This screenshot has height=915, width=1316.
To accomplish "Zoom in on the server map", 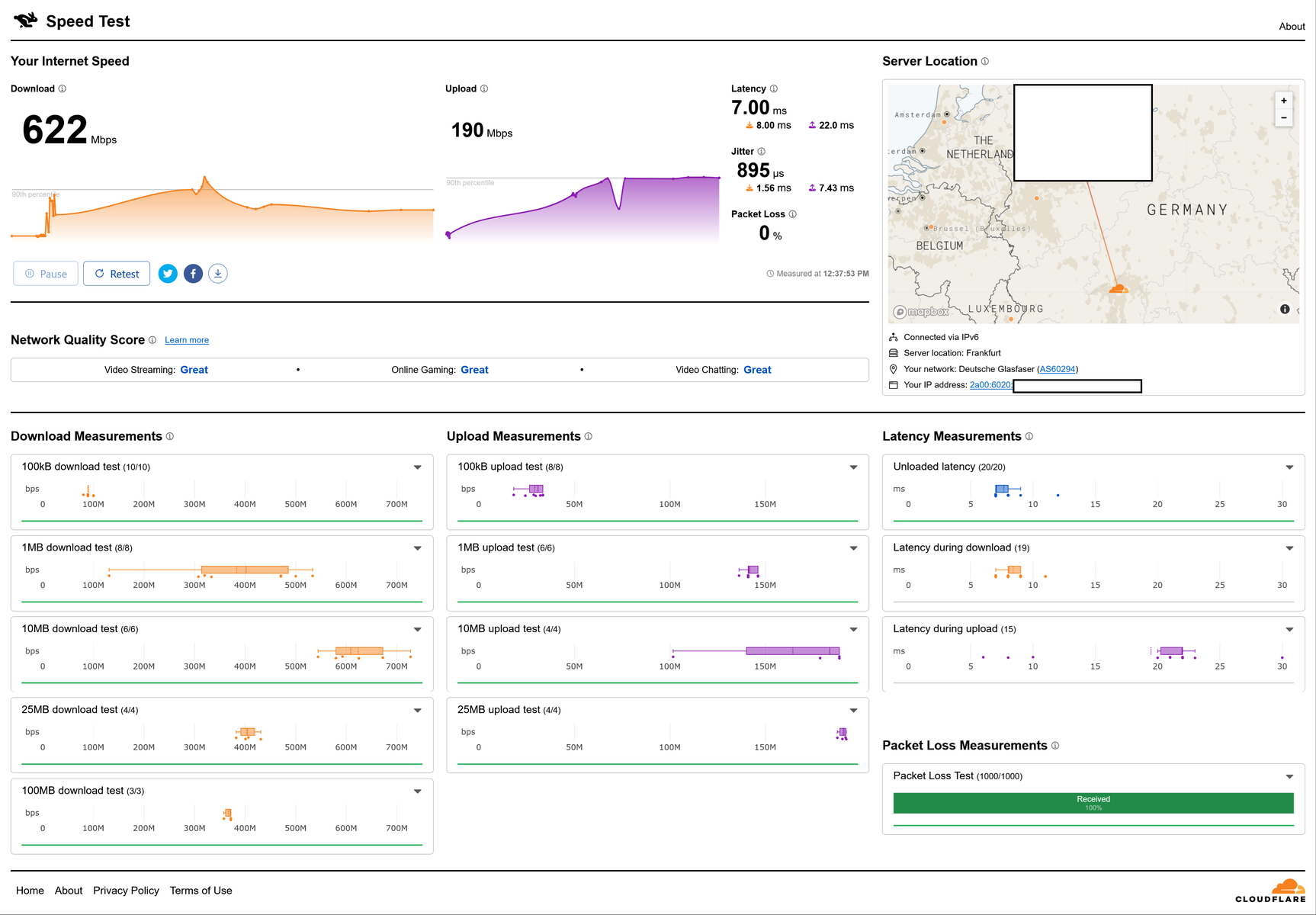I will 1284,101.
